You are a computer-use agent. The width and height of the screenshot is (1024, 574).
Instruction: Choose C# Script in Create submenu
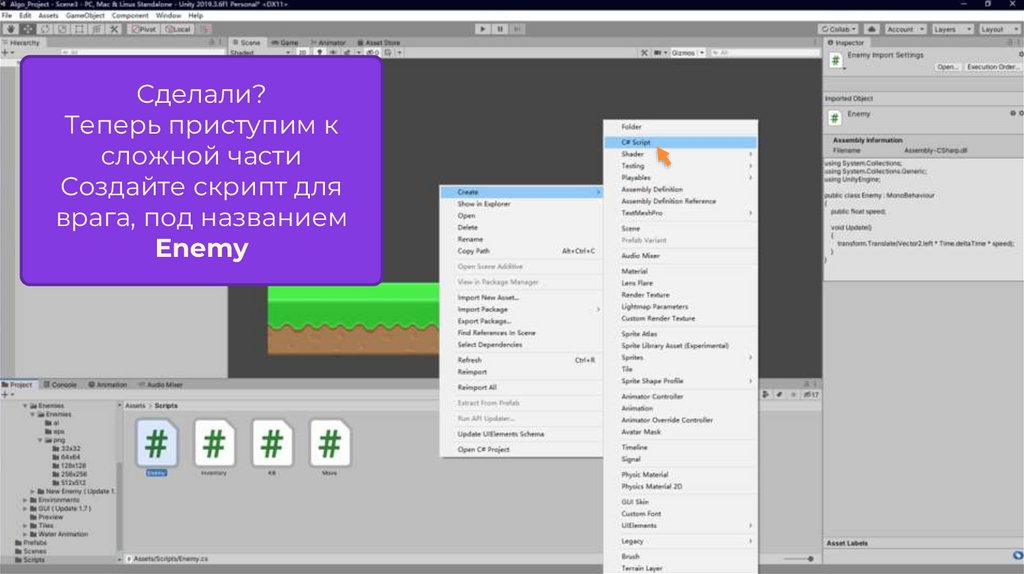680,142
